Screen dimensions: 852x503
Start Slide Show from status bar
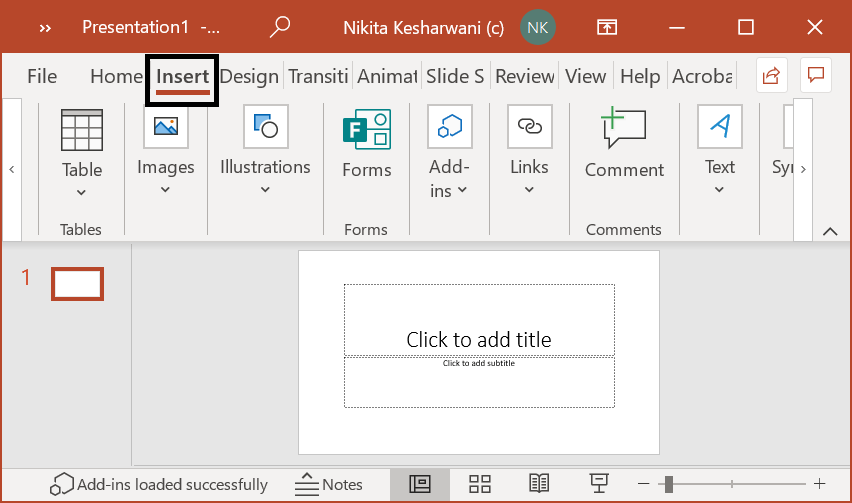600,484
